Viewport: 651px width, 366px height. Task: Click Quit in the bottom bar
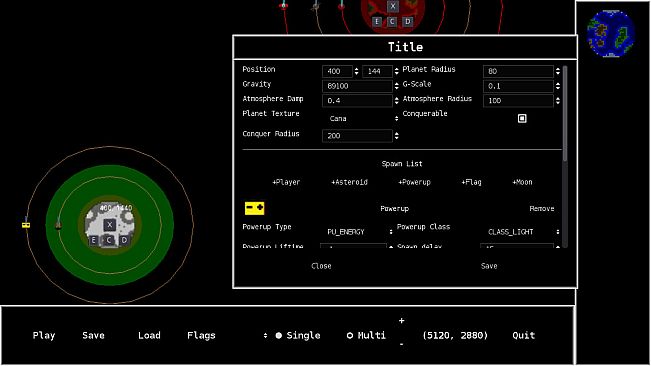click(524, 335)
